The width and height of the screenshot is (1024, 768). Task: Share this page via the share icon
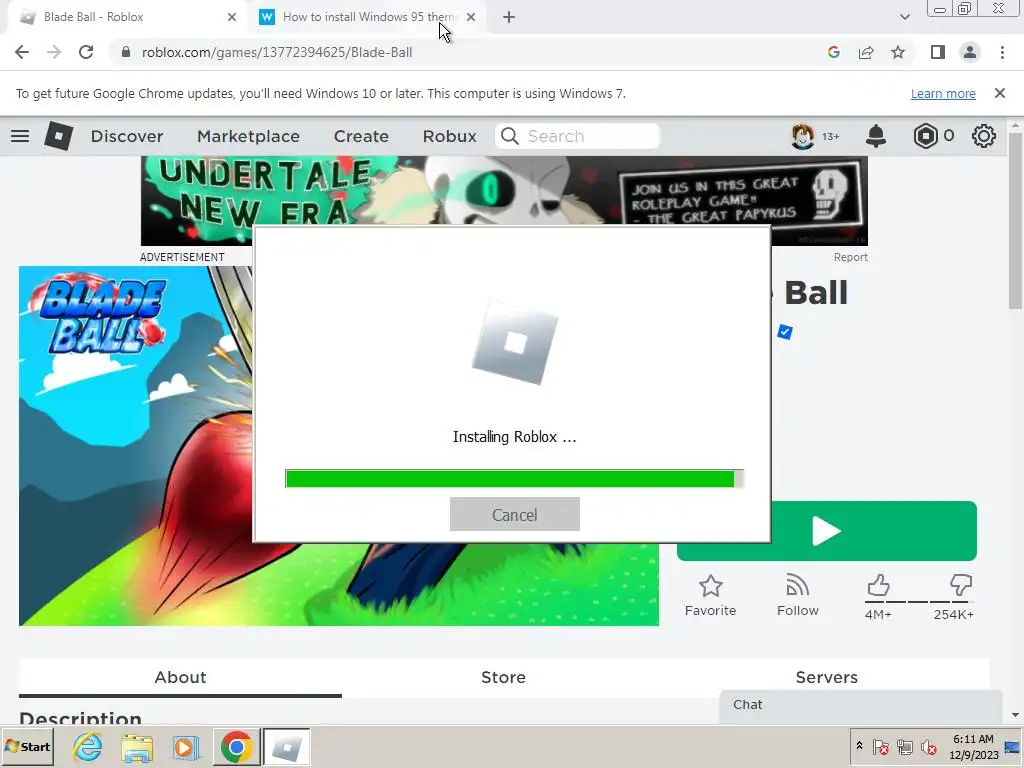866,52
